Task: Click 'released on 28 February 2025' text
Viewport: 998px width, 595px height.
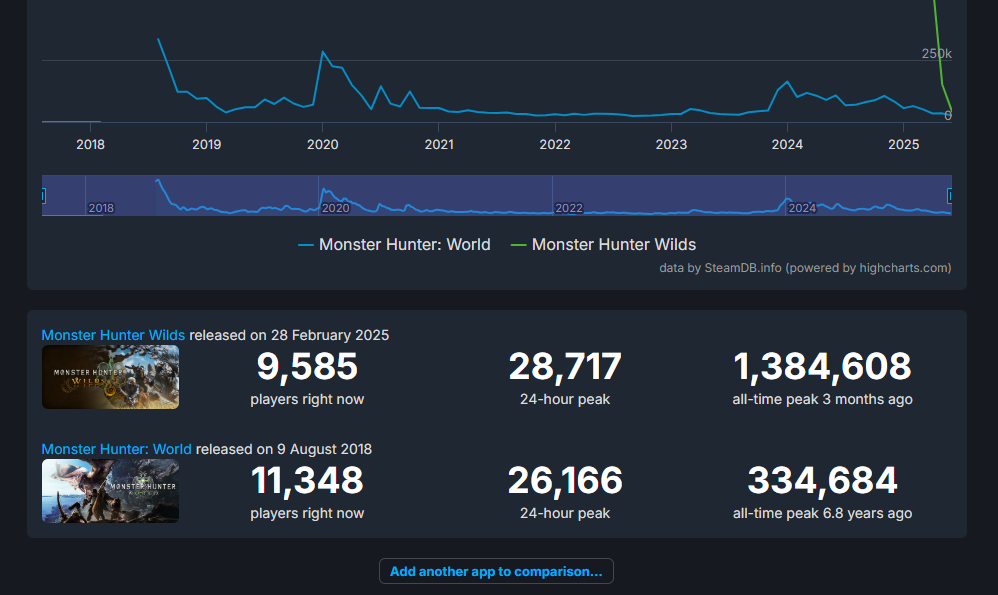Action: tap(289, 335)
